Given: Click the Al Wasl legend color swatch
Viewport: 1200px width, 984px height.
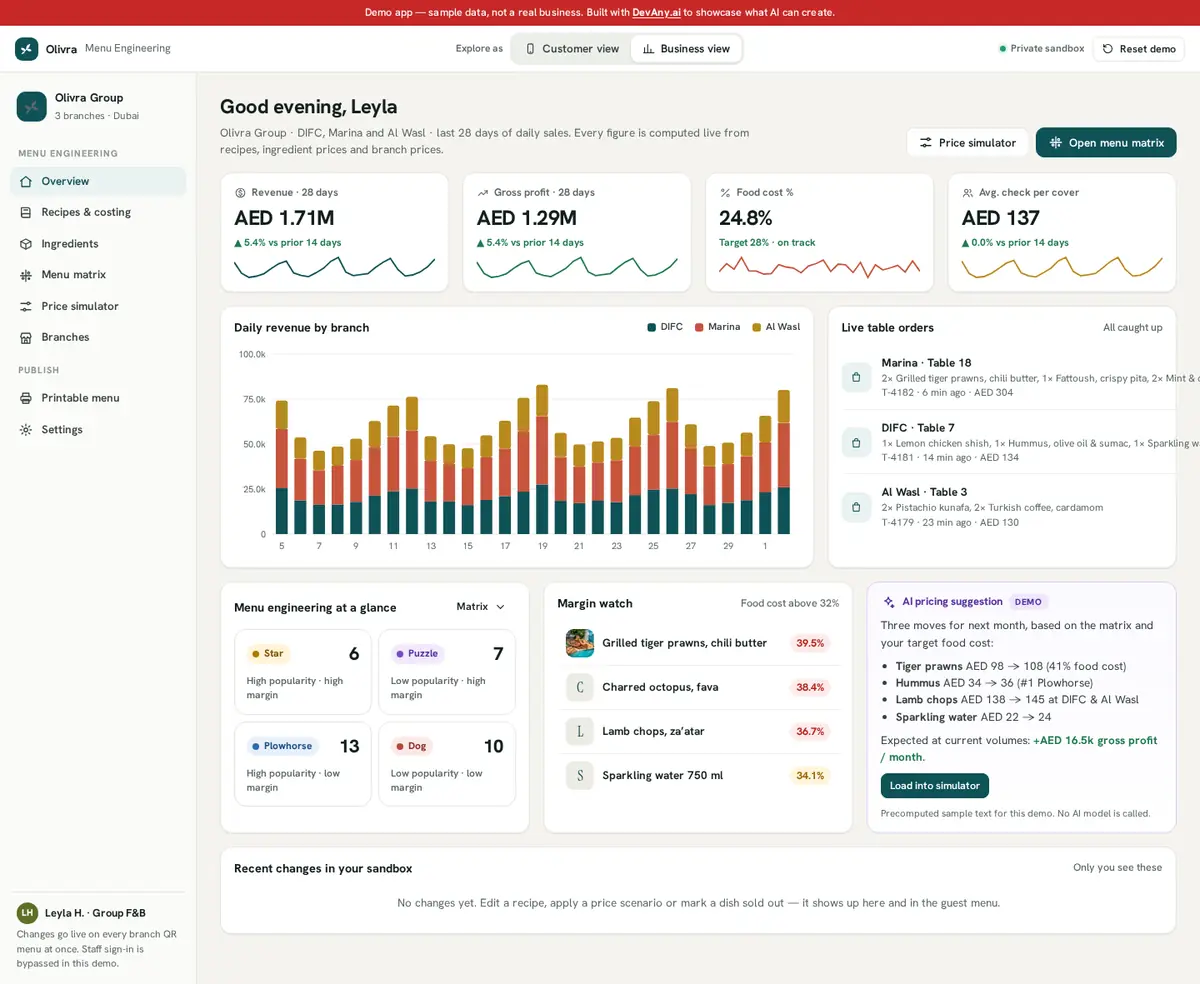Looking at the screenshot, I should 757,327.
